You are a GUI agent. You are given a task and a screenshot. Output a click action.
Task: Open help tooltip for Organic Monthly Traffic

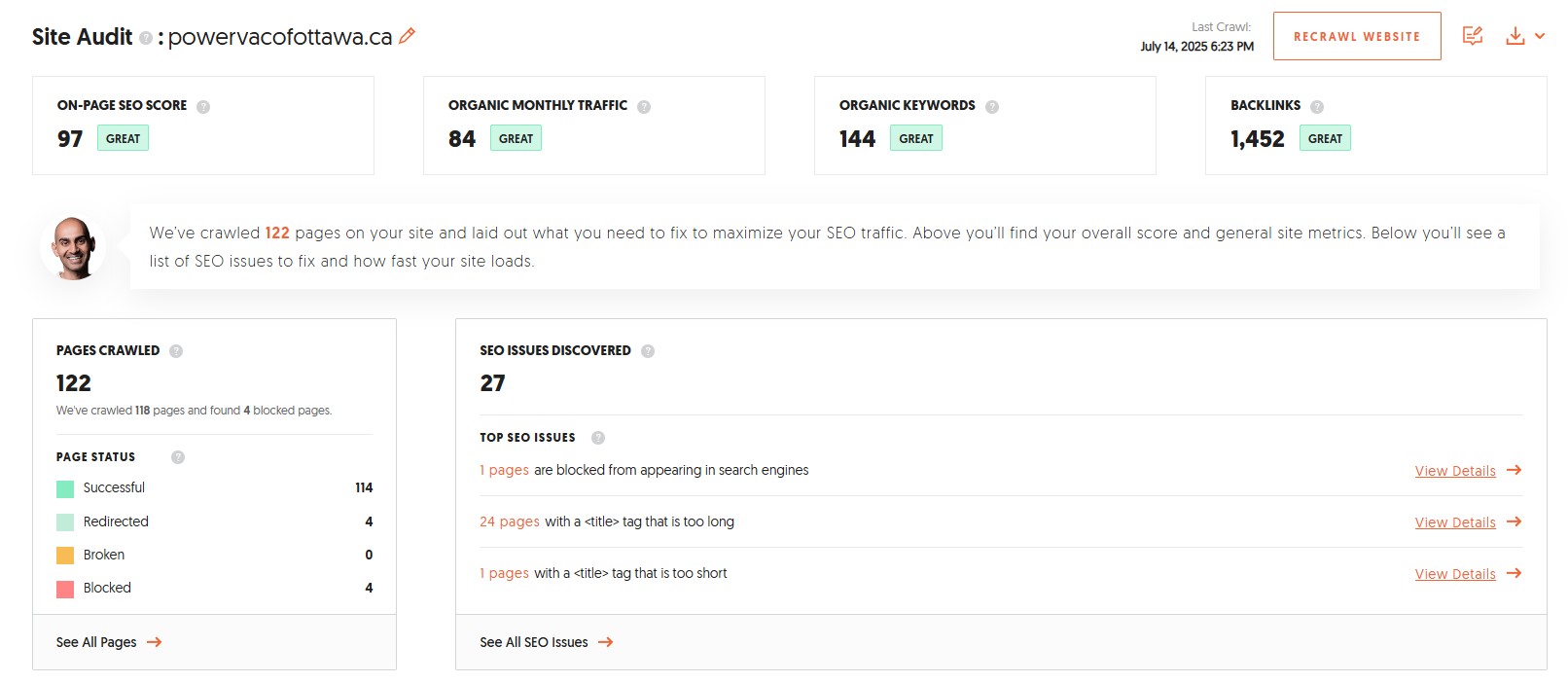(644, 107)
